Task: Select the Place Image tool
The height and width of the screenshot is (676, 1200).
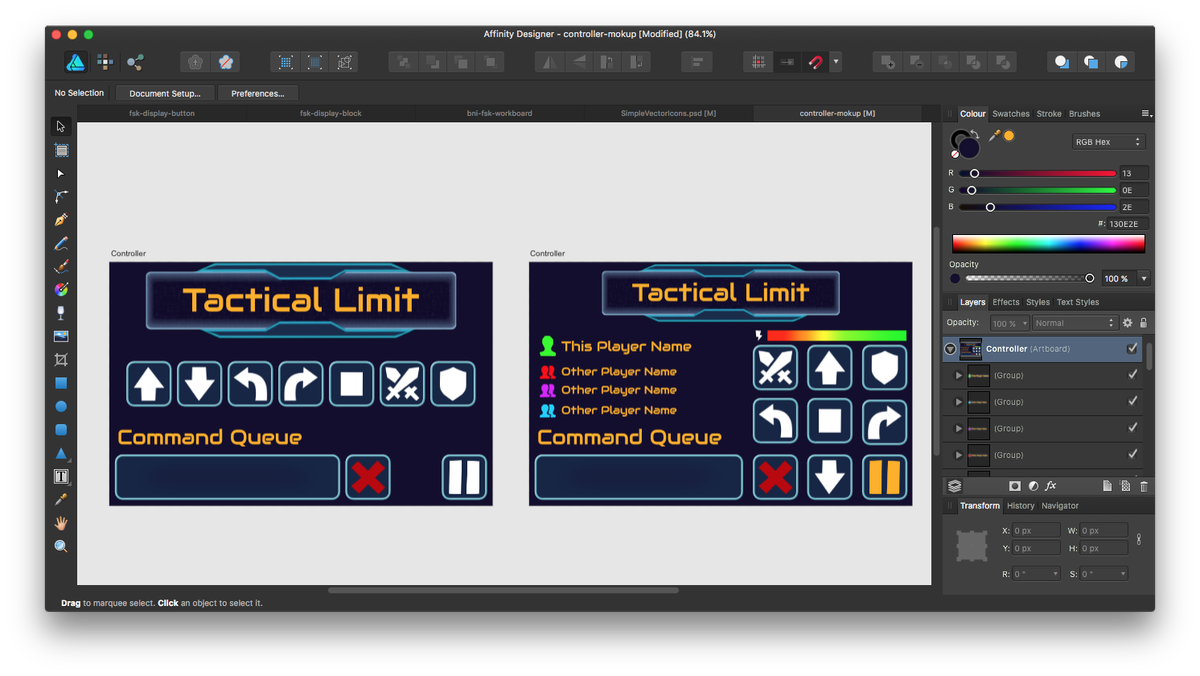Action: click(61, 337)
